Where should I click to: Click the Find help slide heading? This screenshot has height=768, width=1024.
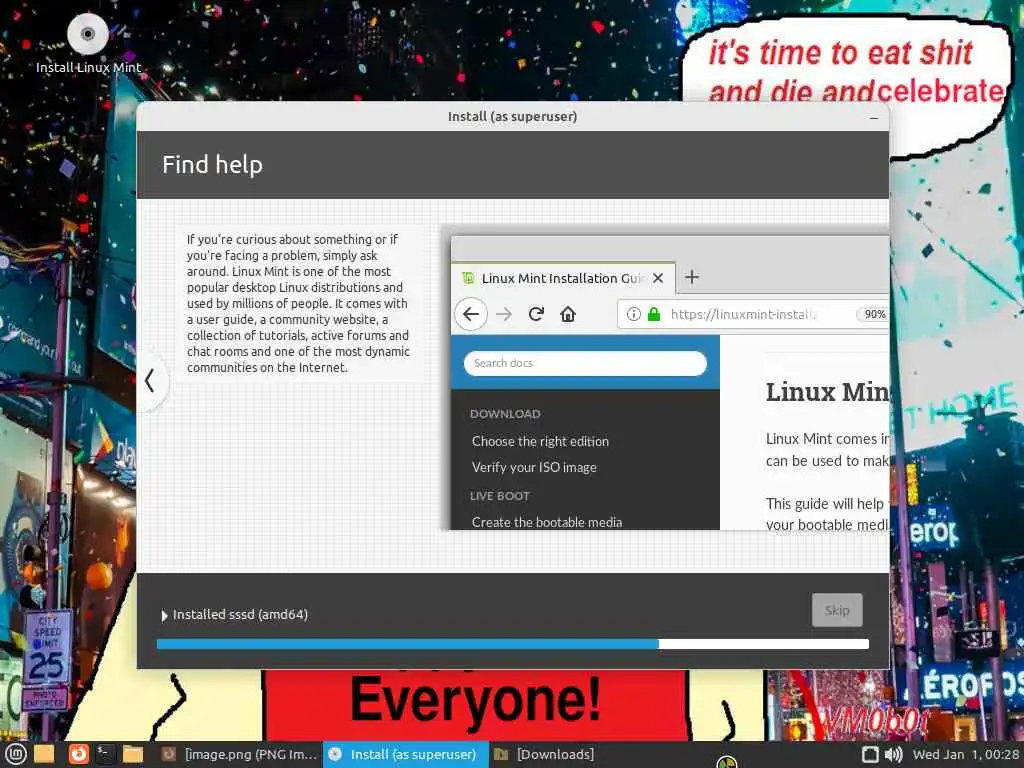[x=212, y=165]
